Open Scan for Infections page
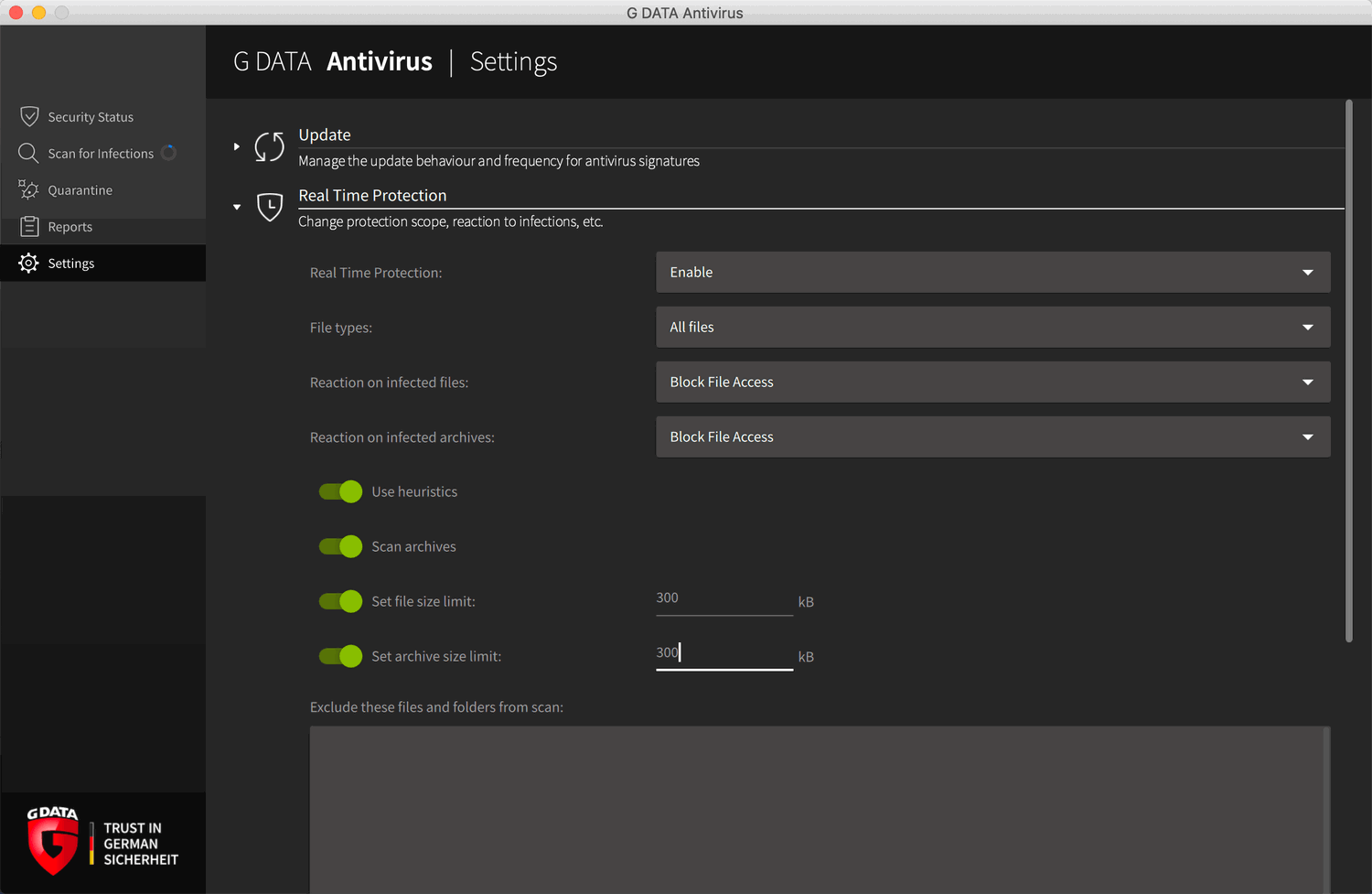The image size is (1372, 894). [x=102, y=153]
